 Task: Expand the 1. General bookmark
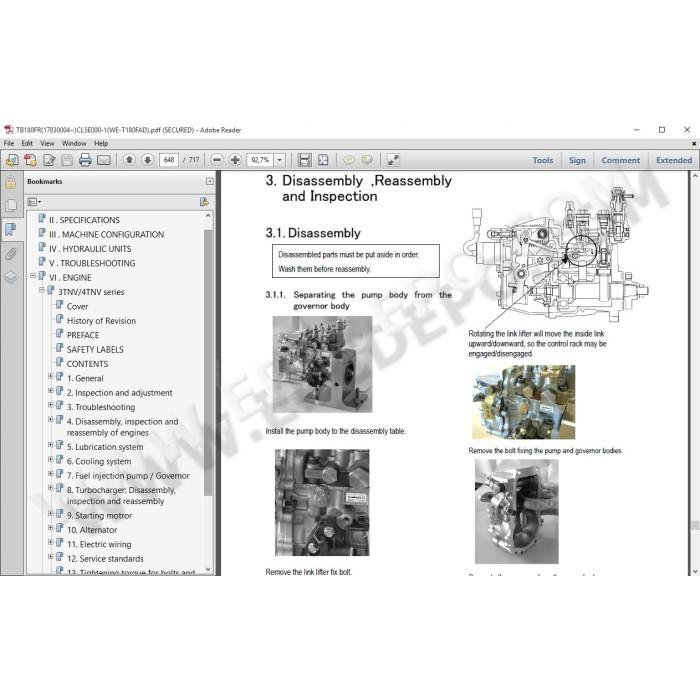point(50,376)
